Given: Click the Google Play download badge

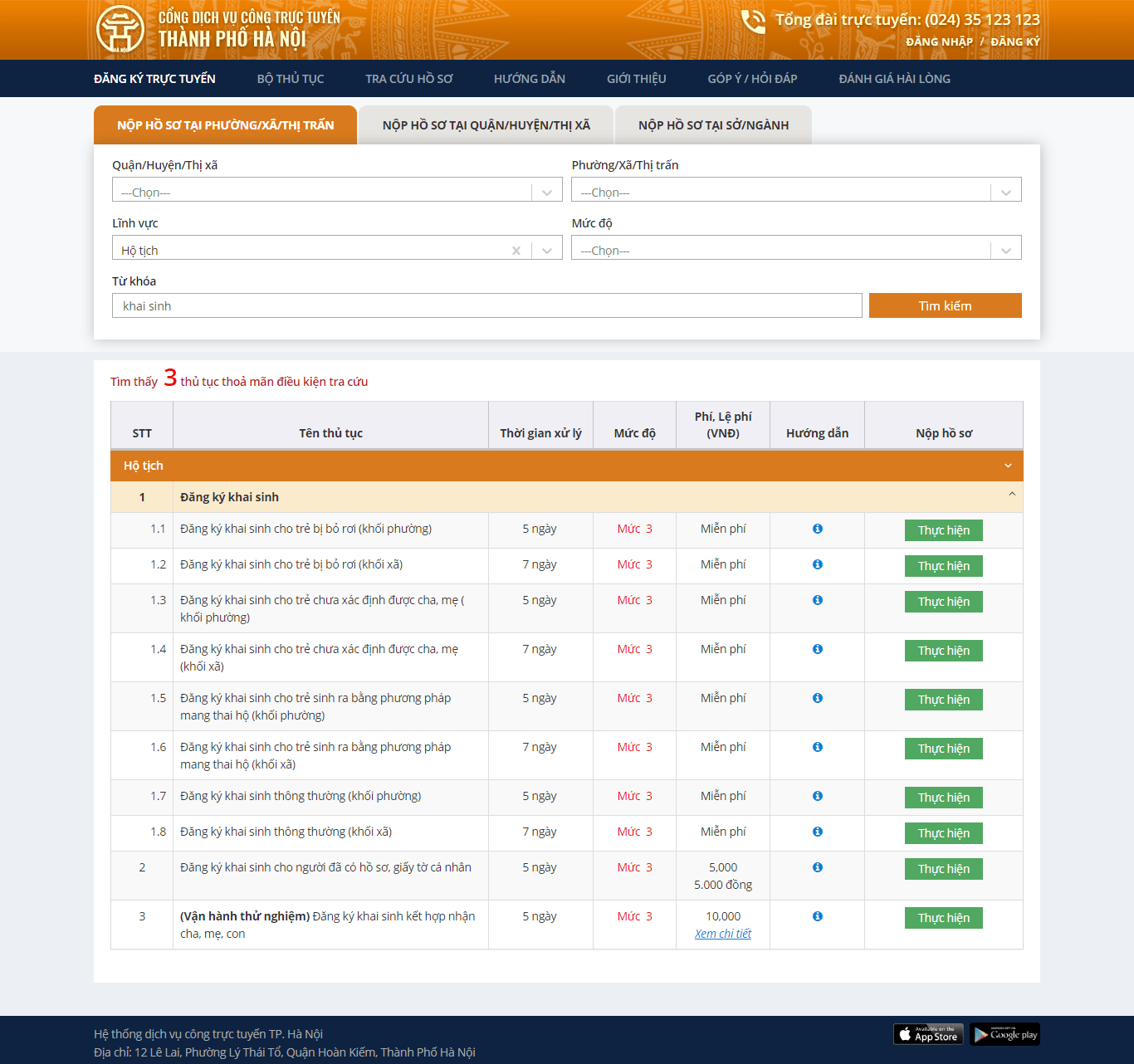Looking at the screenshot, I should point(1004,1034).
